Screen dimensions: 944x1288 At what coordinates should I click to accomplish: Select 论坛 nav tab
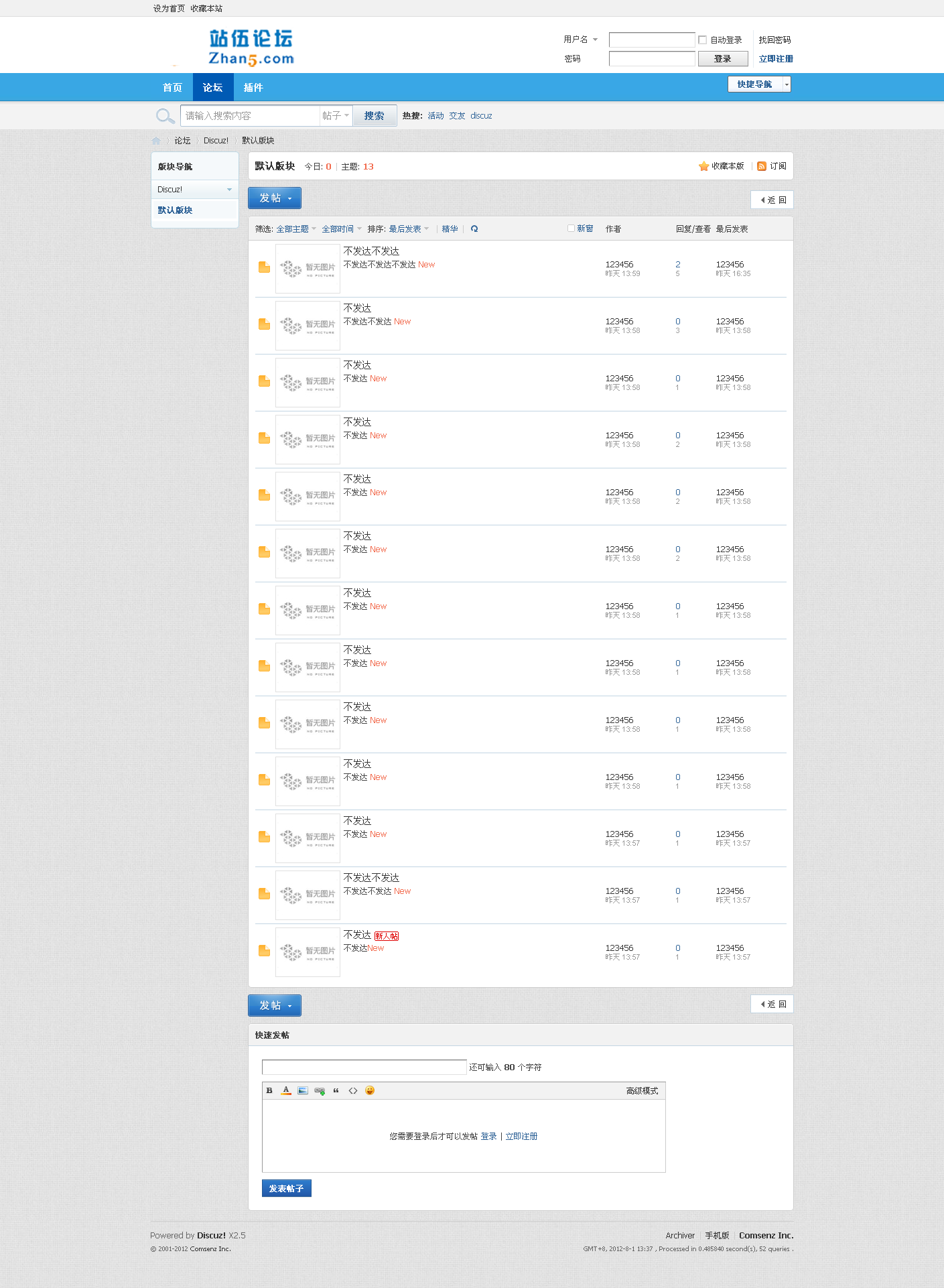[x=213, y=88]
